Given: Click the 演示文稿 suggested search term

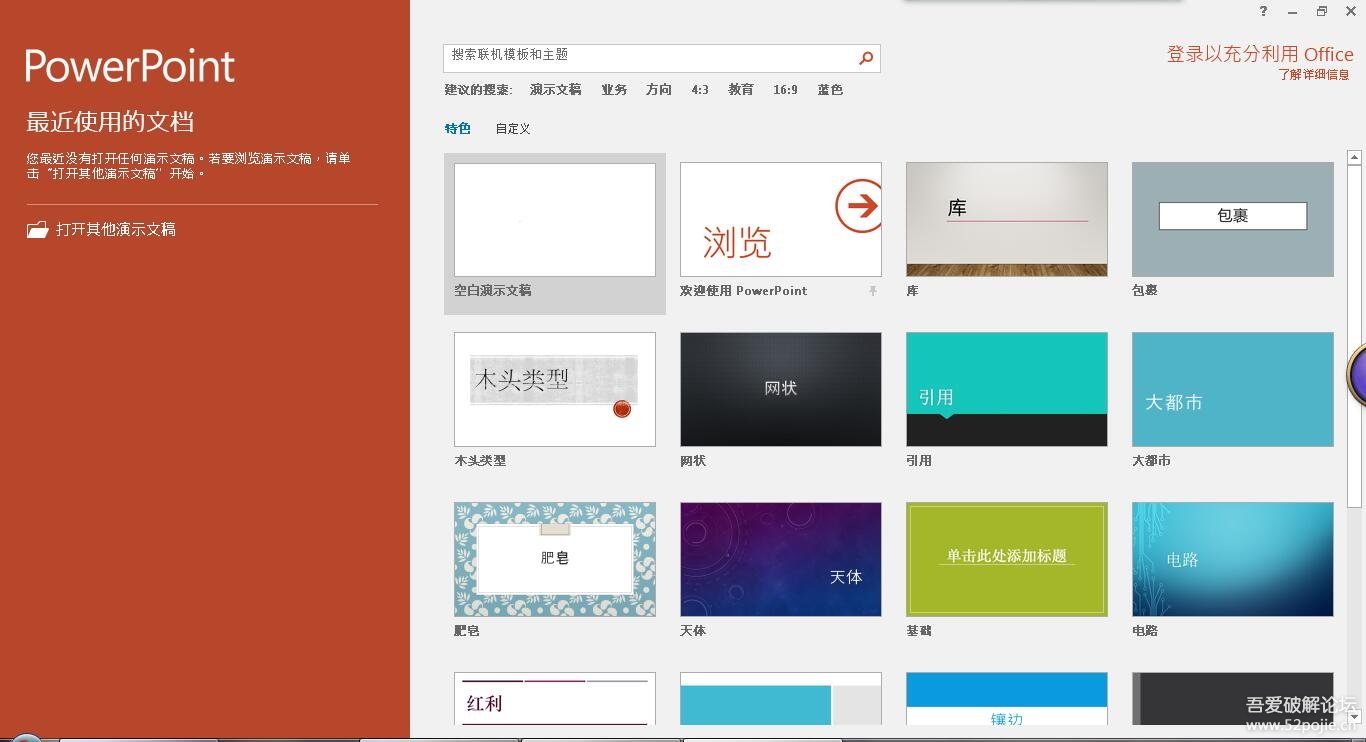Looking at the screenshot, I should tap(555, 90).
